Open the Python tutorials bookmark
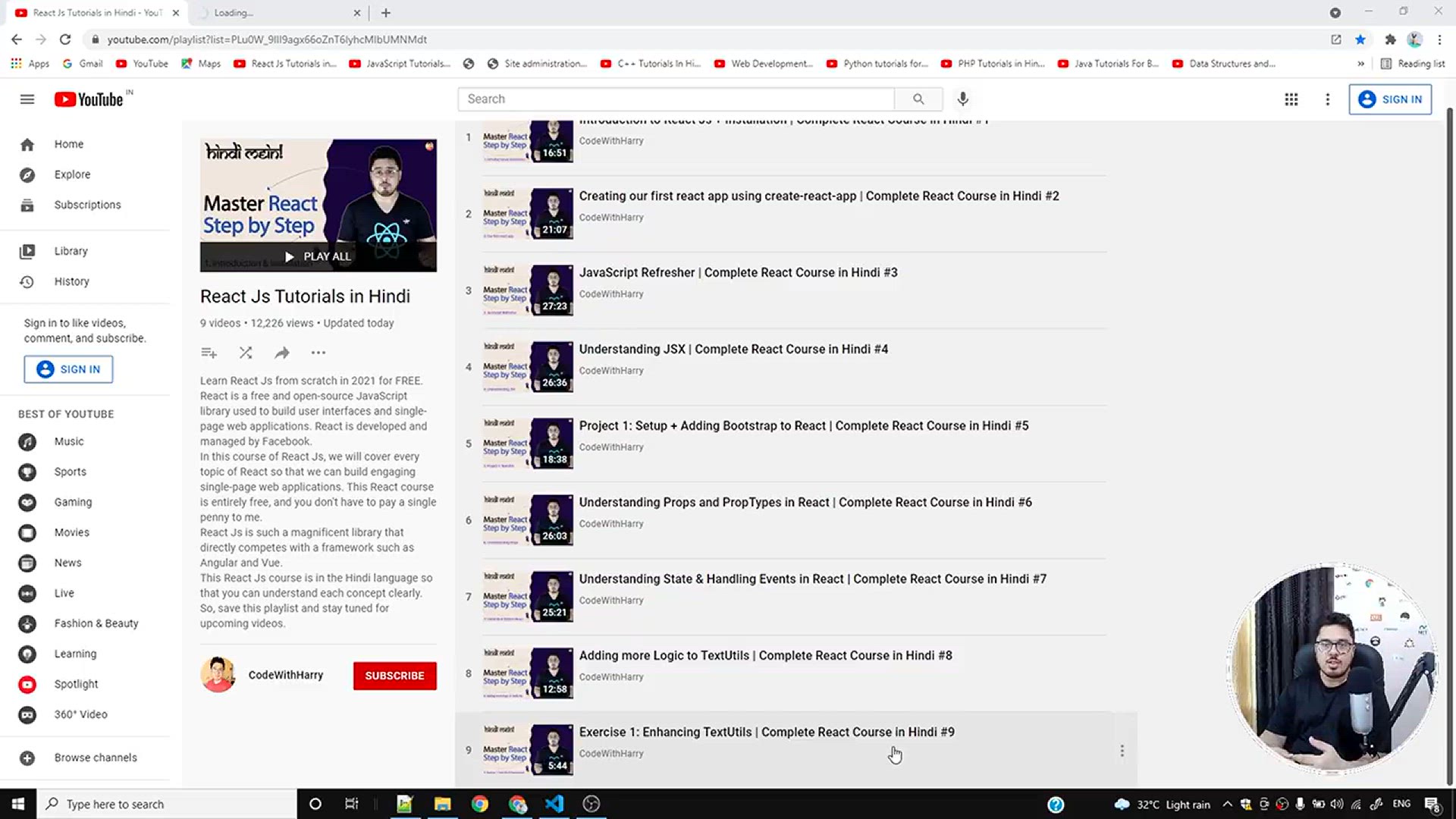The image size is (1456, 819). tap(877, 64)
